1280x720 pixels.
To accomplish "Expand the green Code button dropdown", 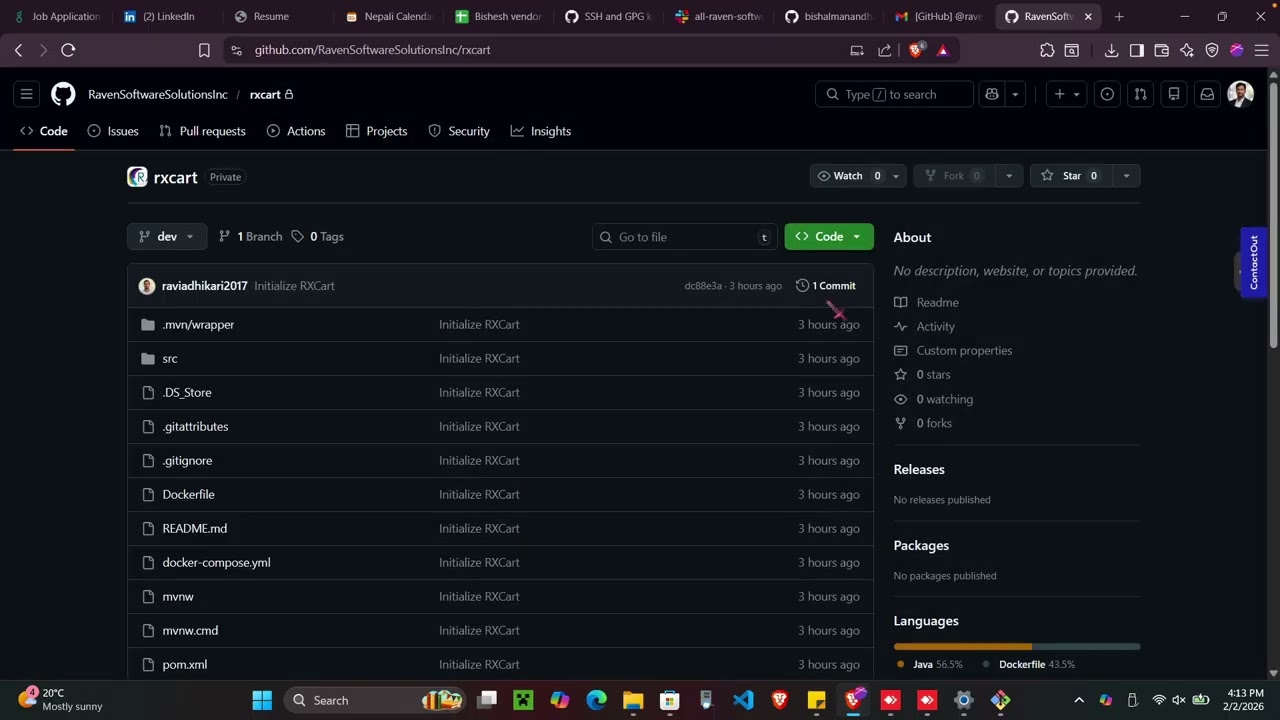I will [x=829, y=237].
